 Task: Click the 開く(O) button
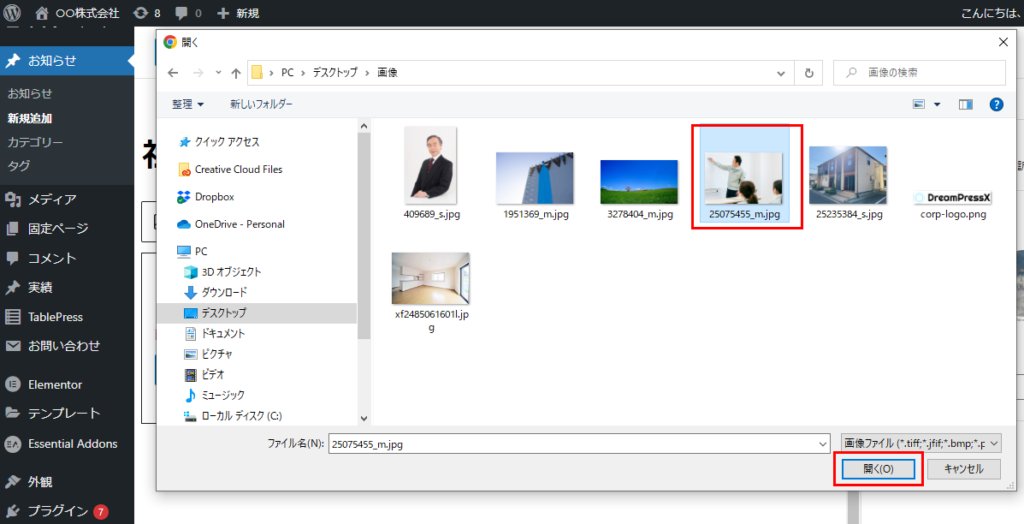pos(877,469)
